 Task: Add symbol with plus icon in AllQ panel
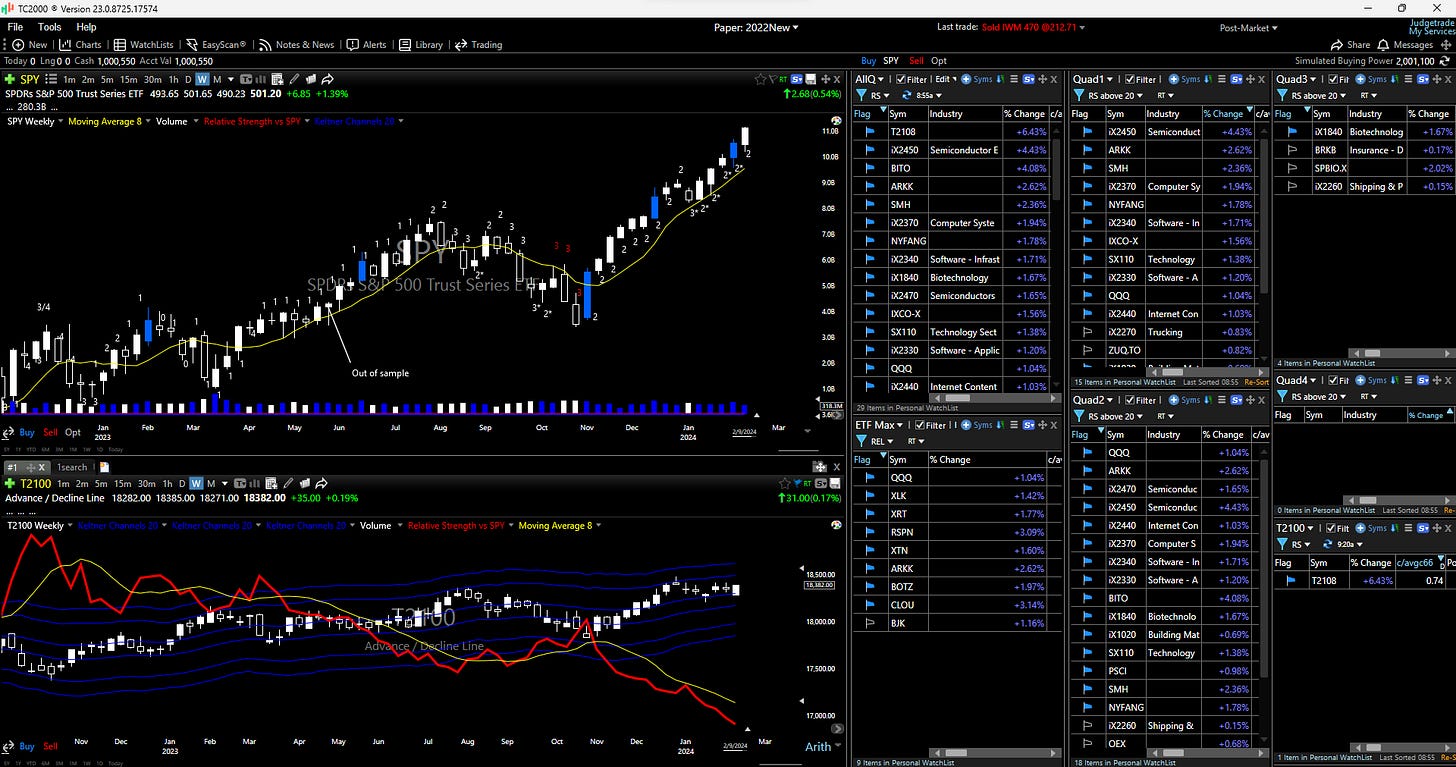tap(966, 79)
